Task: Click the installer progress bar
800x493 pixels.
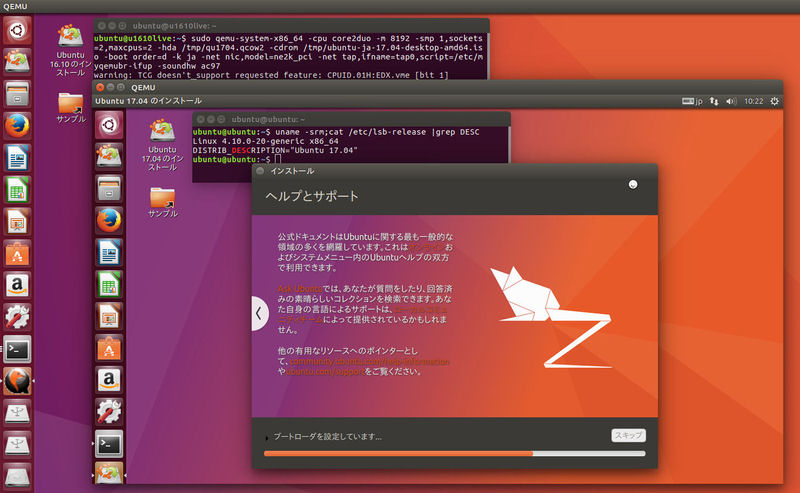Action: coord(454,453)
